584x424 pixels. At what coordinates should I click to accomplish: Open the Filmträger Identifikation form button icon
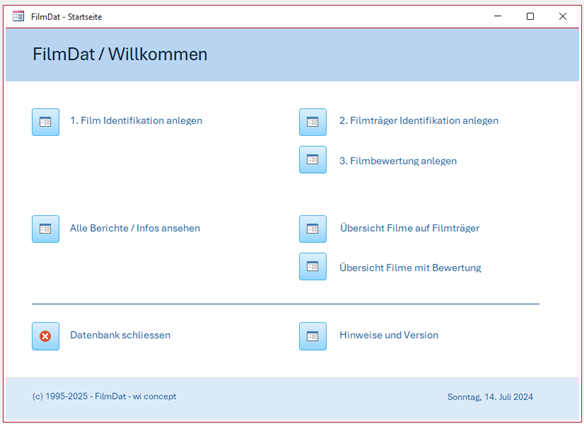(x=313, y=122)
